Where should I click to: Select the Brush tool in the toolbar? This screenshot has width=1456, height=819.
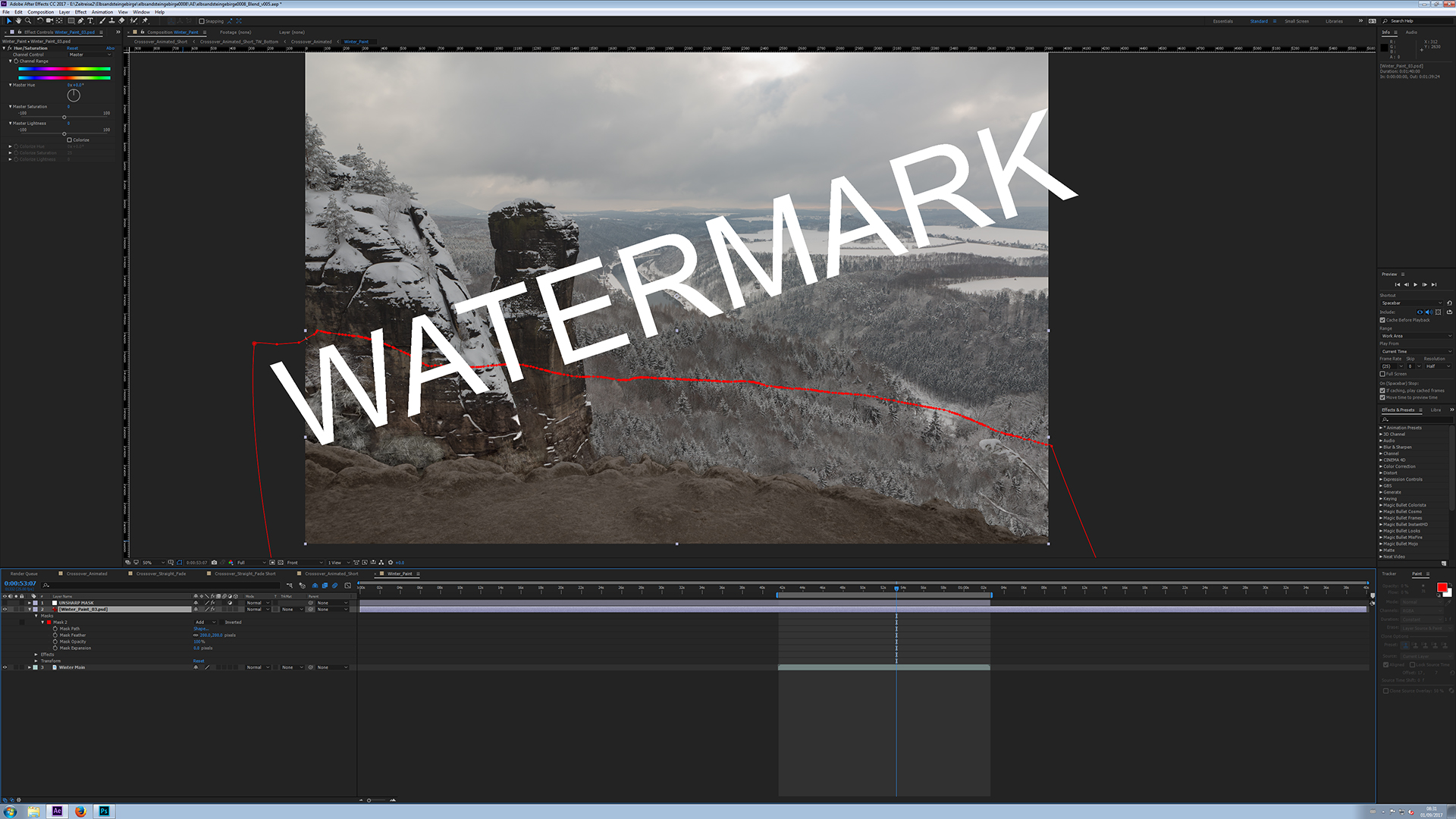click(x=102, y=20)
